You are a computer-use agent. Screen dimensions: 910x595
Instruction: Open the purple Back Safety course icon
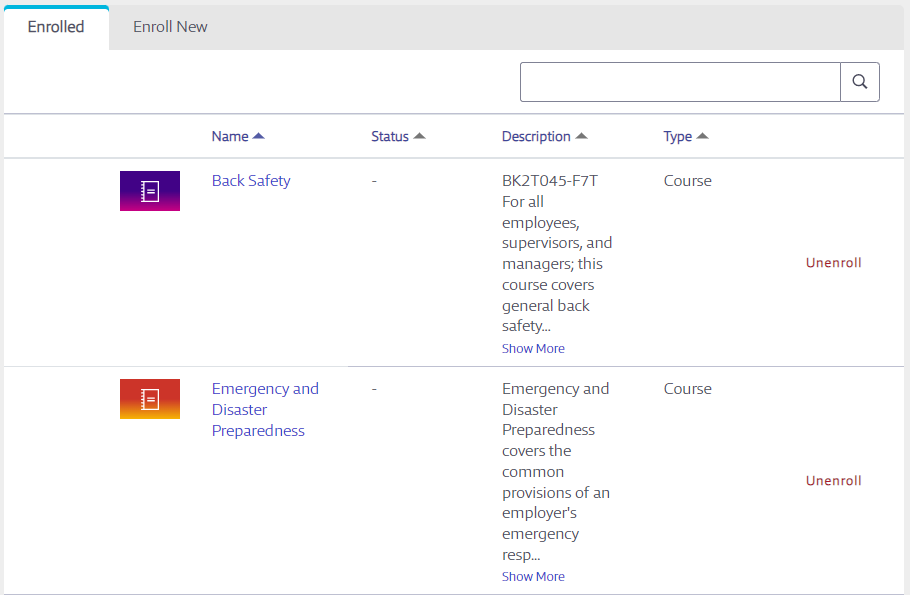coord(150,191)
